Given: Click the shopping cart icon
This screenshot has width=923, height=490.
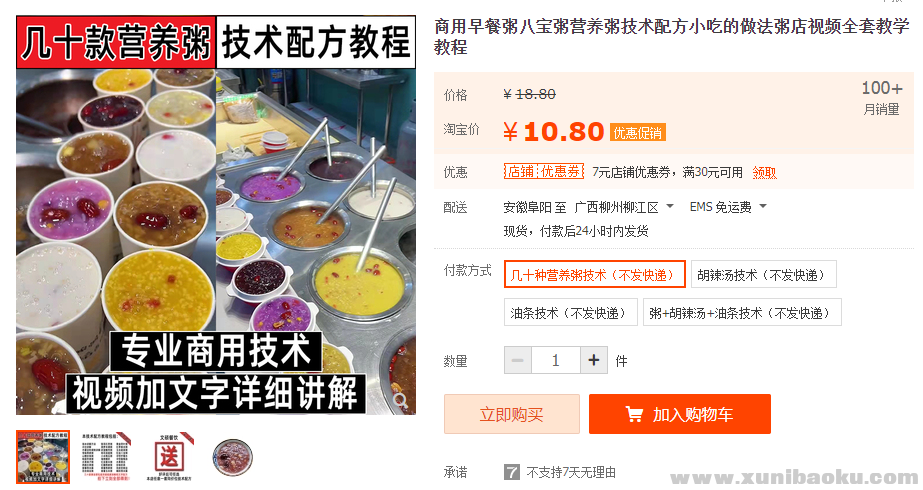Looking at the screenshot, I should (x=634, y=414).
